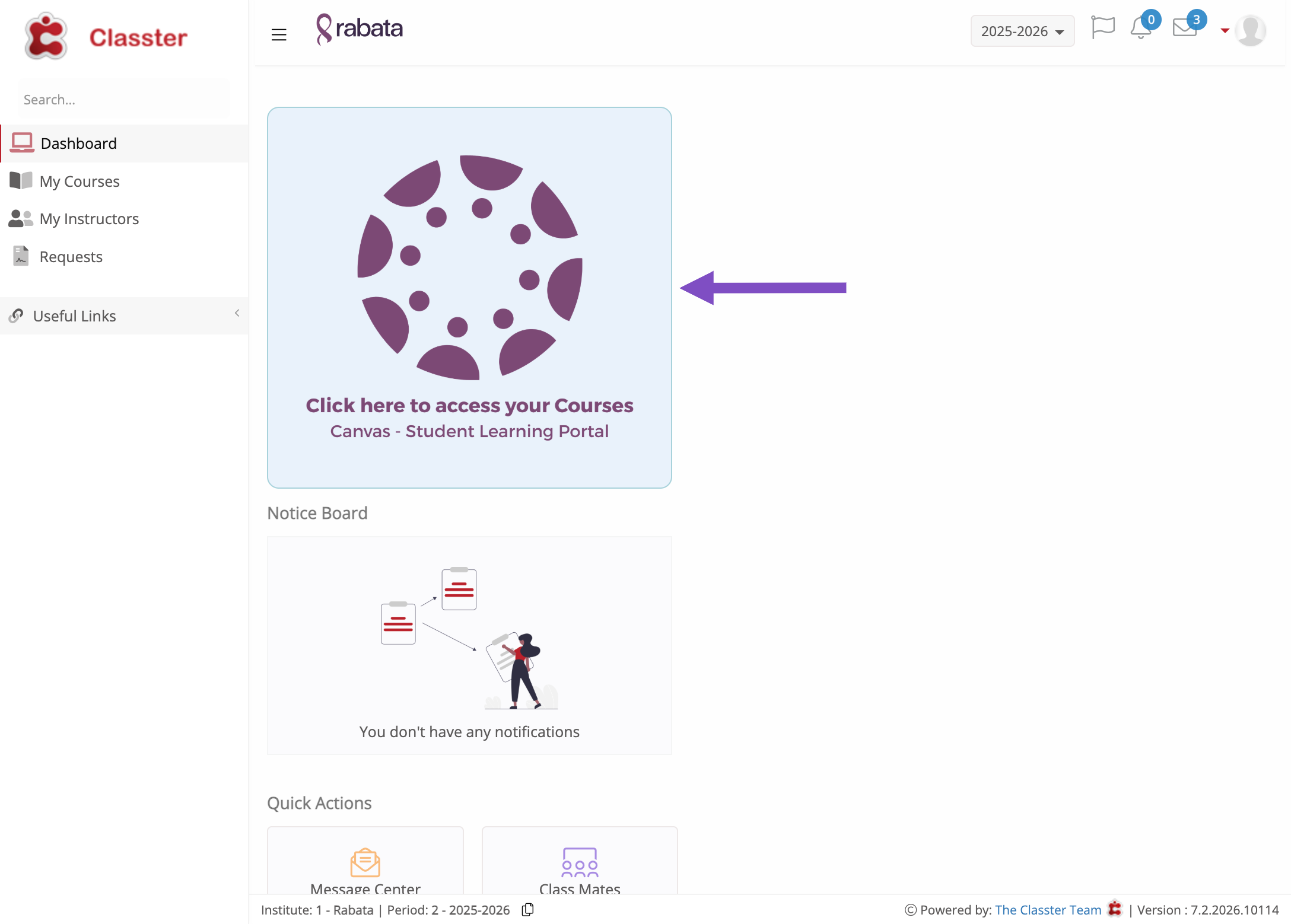Open the 2025-2026 year dropdown
Viewport: 1291px width, 924px height.
coord(1022,31)
